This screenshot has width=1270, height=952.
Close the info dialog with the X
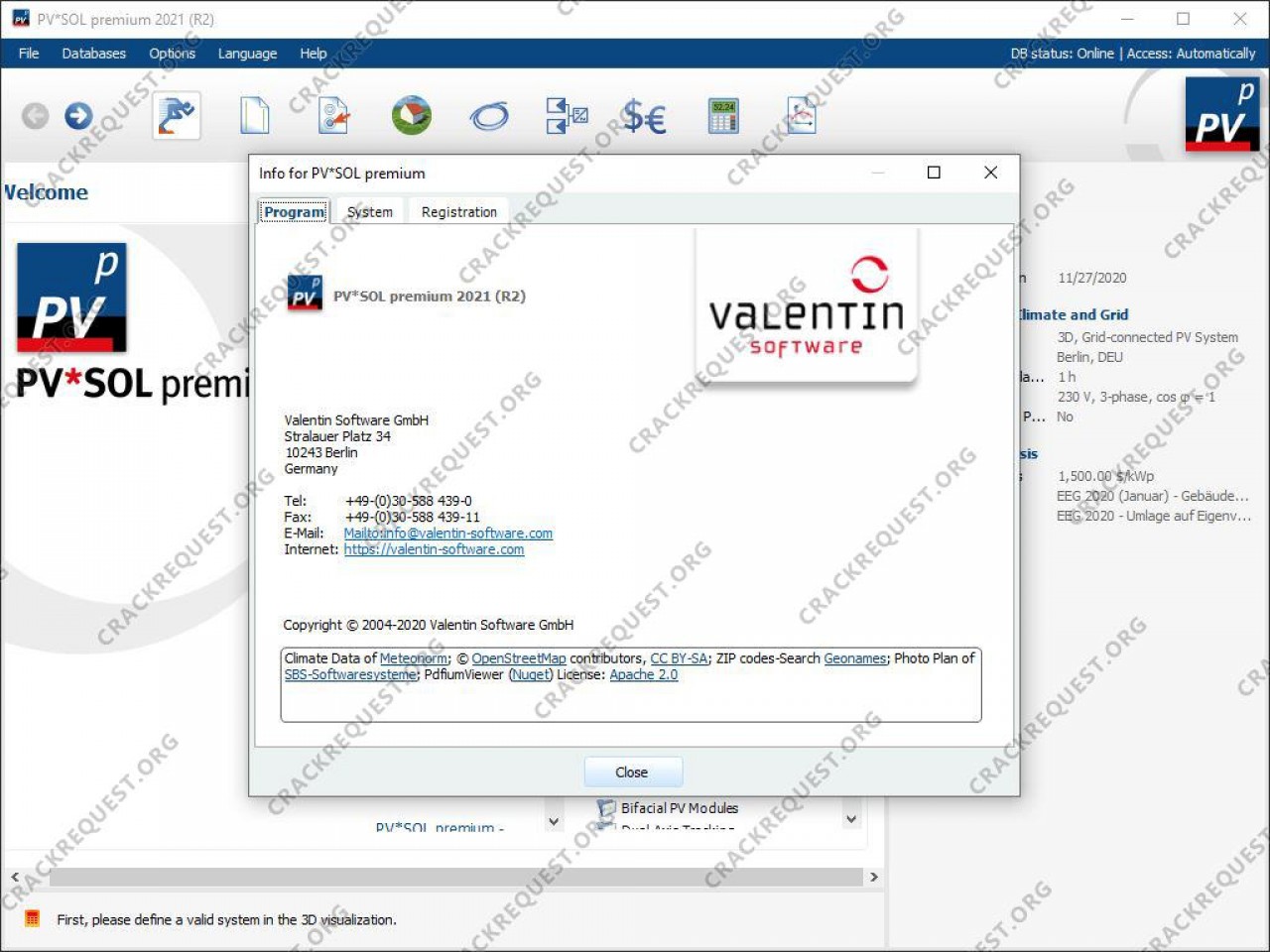990,173
